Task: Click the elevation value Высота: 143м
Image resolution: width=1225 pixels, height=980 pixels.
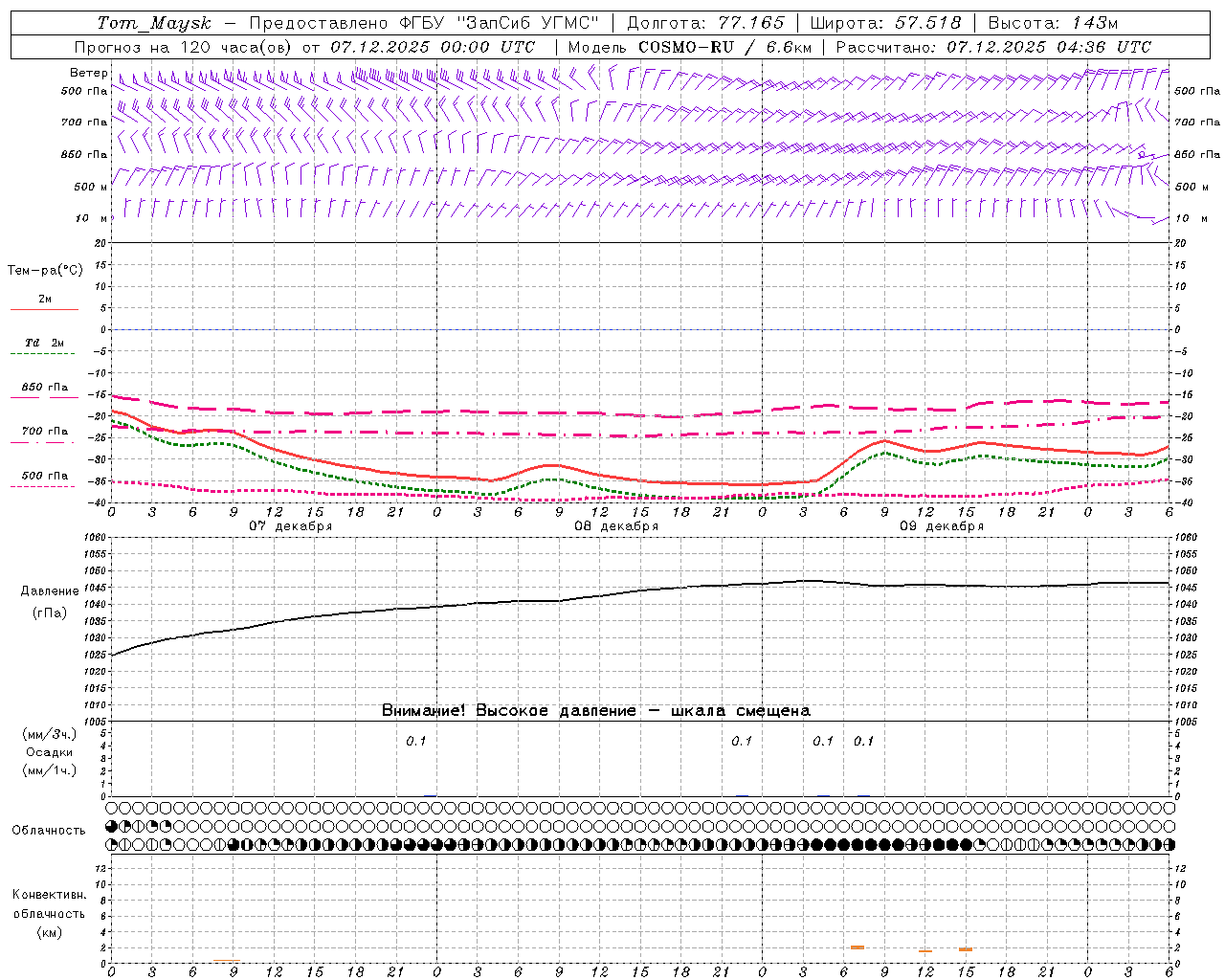Action: point(1053,23)
